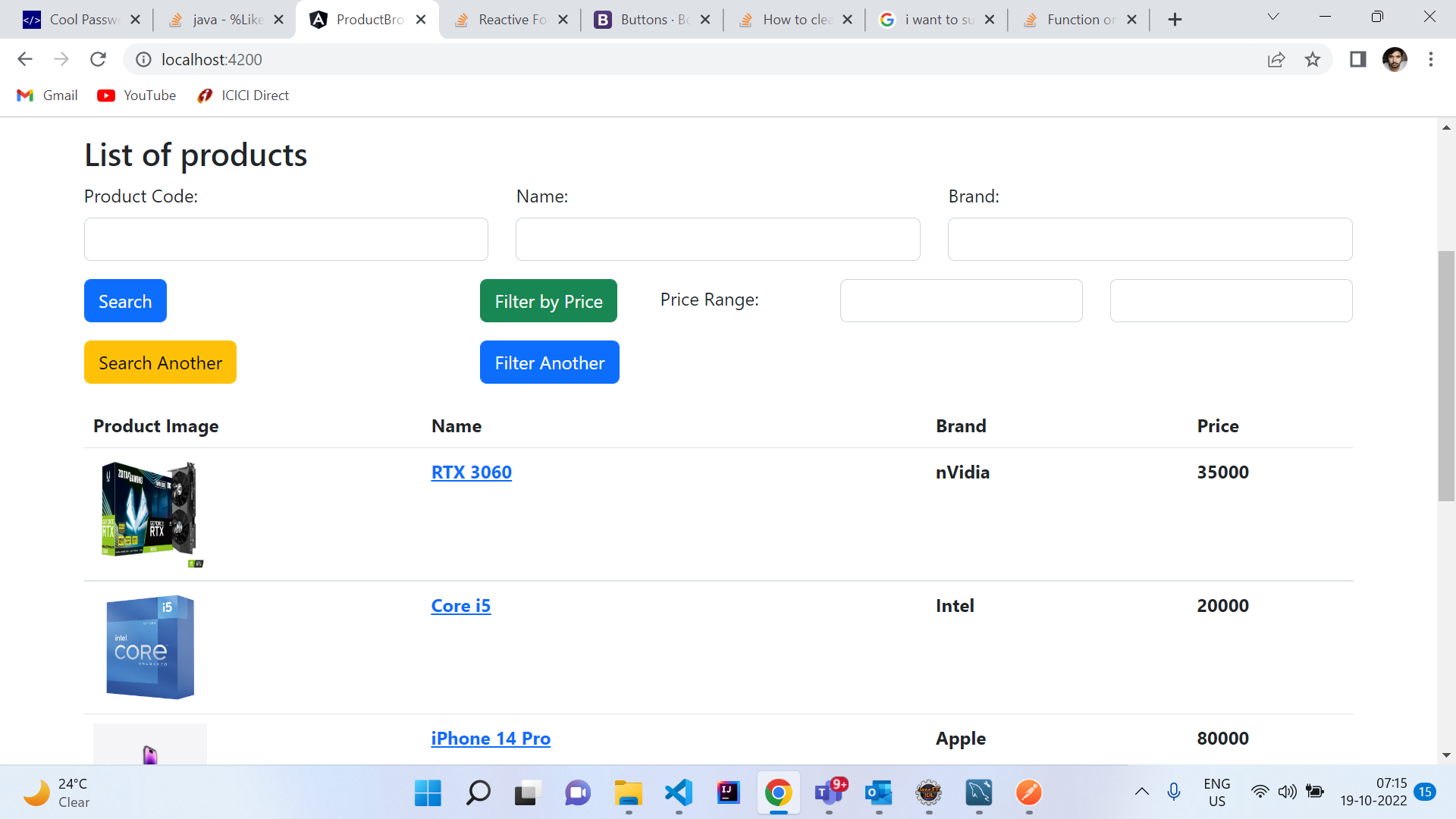Open the RTX 3060 product link

[471, 472]
